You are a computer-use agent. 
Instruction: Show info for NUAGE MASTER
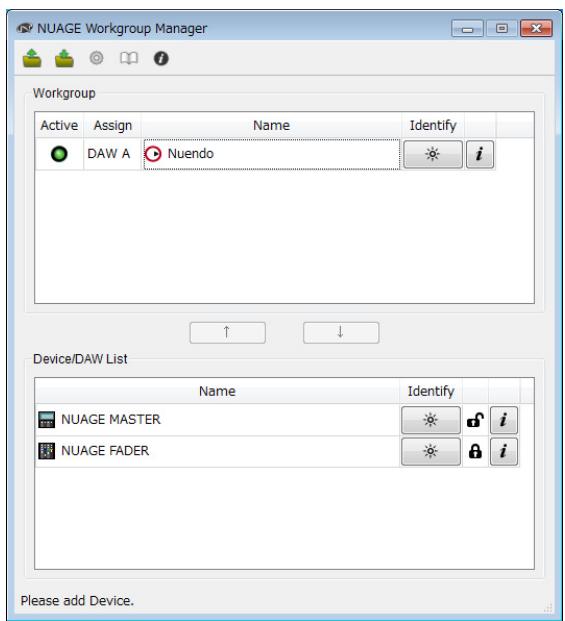pyautogui.click(x=504, y=420)
